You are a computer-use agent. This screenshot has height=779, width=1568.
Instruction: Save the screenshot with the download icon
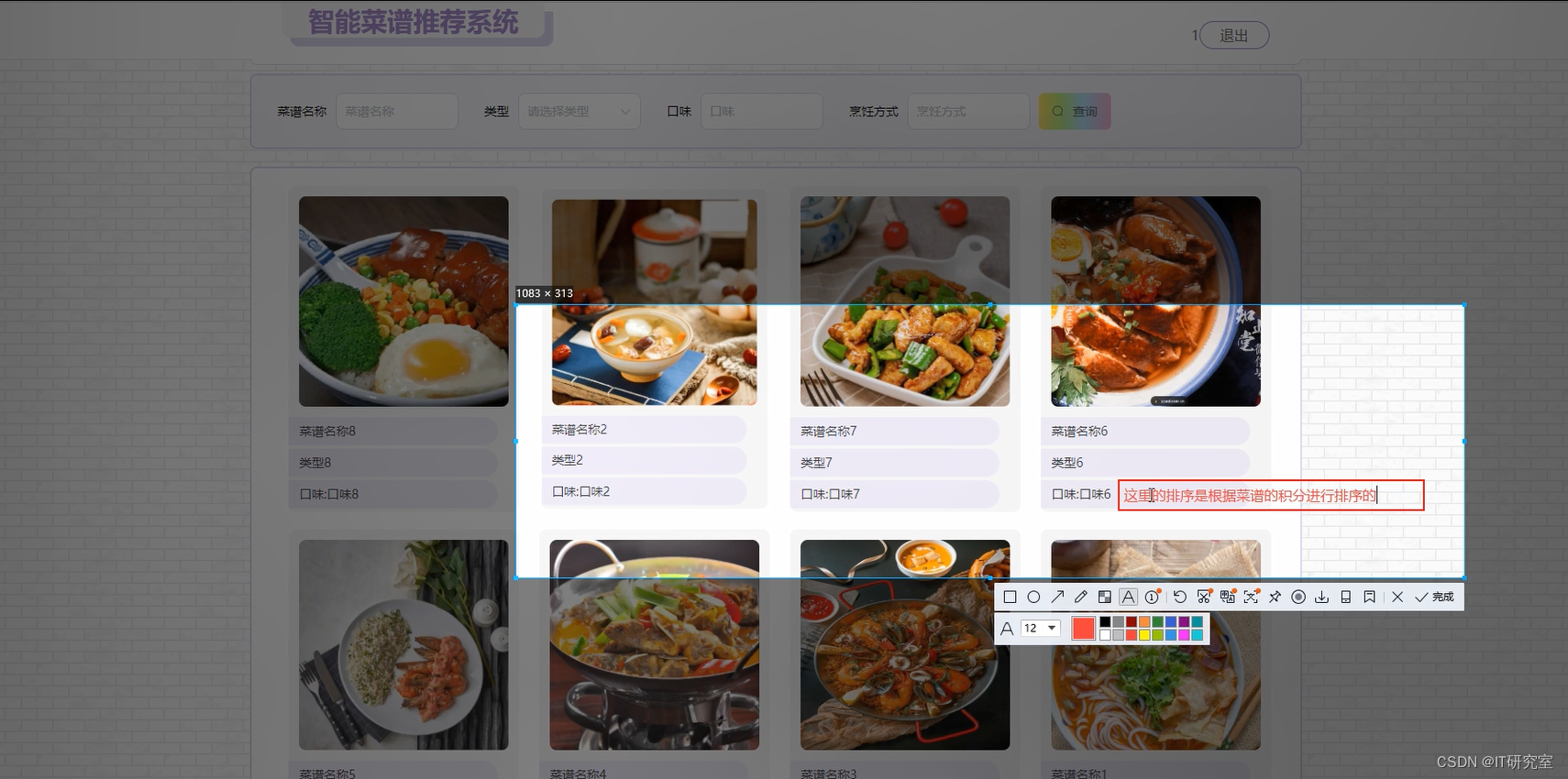tap(1321, 597)
